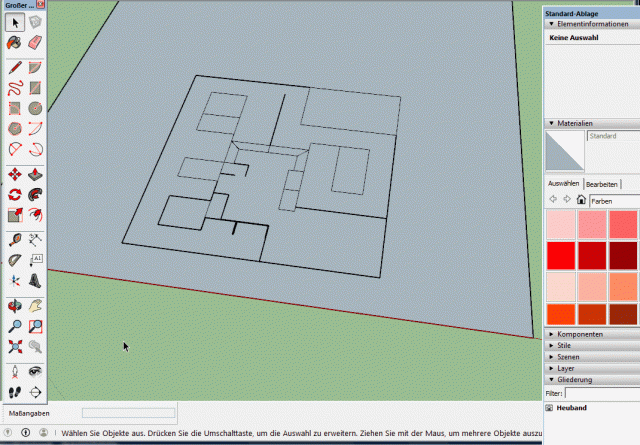Pick the darkest maroon swatch
640x445 pixels.
point(623,256)
